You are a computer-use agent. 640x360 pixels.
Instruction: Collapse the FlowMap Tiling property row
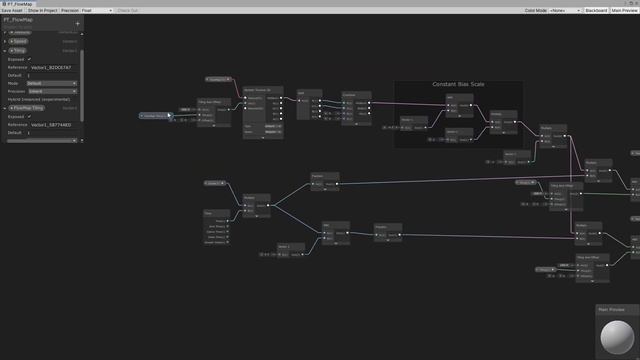[5, 108]
